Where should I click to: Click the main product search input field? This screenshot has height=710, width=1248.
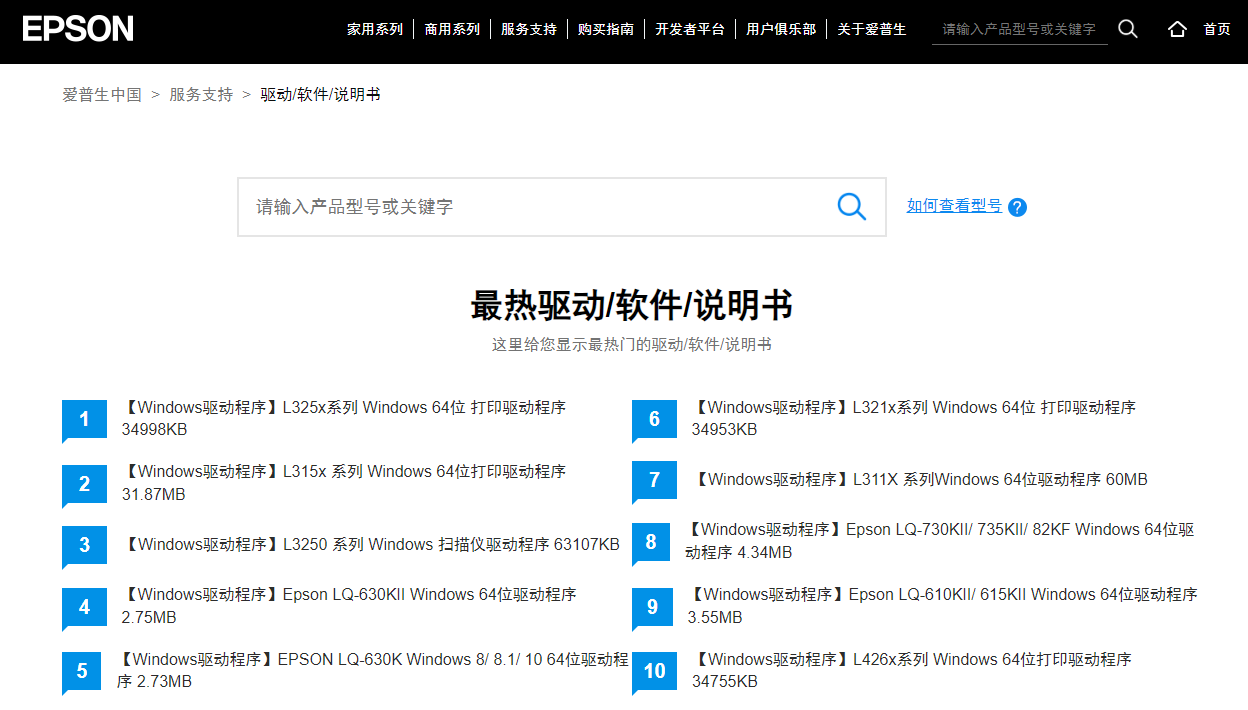(500, 206)
